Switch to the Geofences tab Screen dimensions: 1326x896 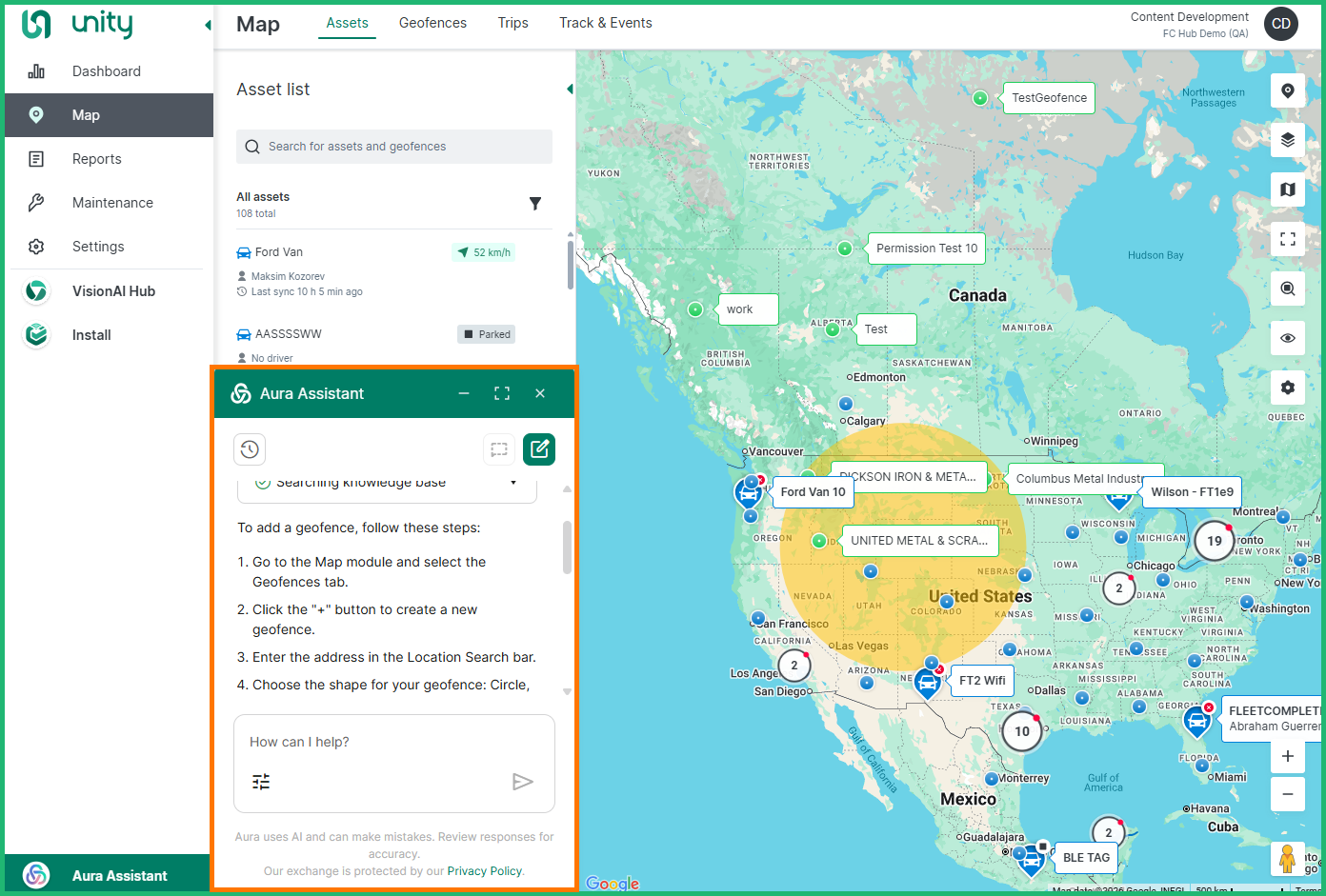pos(432,23)
